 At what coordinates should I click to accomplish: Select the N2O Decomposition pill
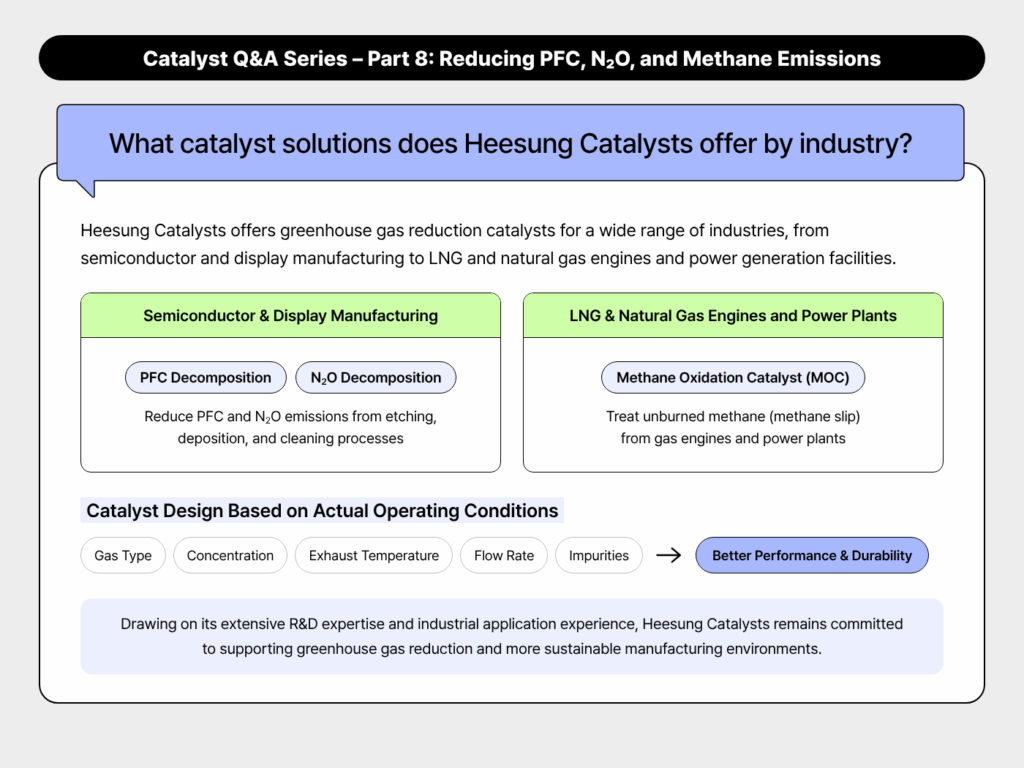pos(376,377)
